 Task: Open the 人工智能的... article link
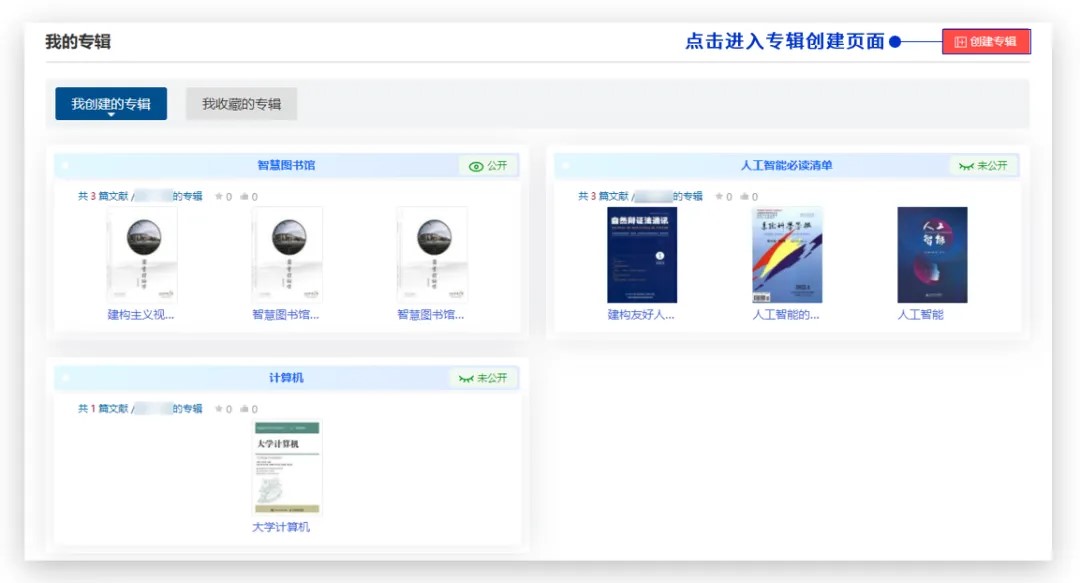(x=786, y=315)
